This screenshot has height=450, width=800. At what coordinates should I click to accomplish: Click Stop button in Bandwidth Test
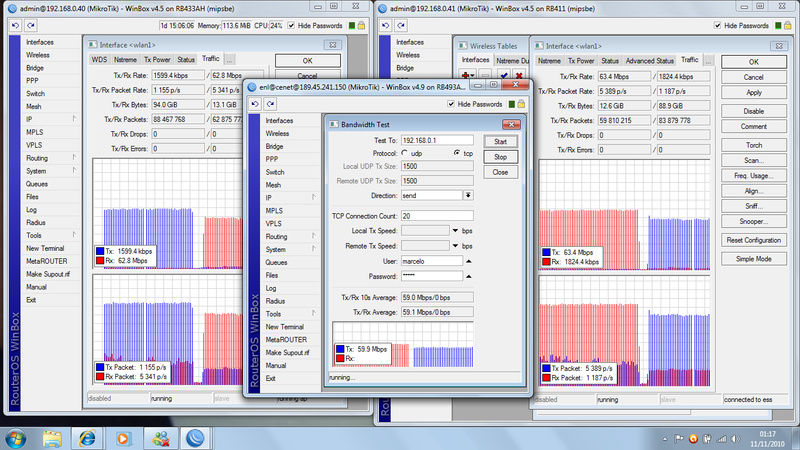[501, 157]
